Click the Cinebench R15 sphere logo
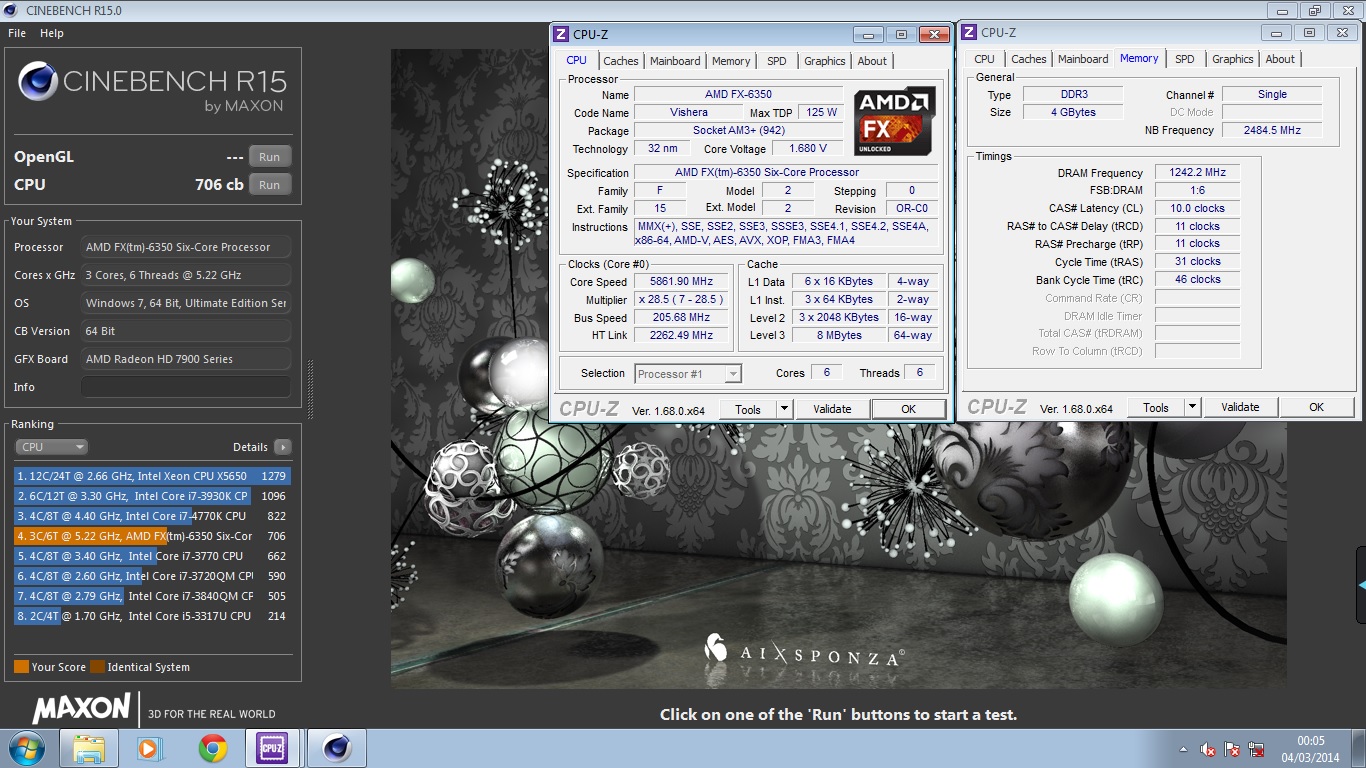 click(37, 82)
